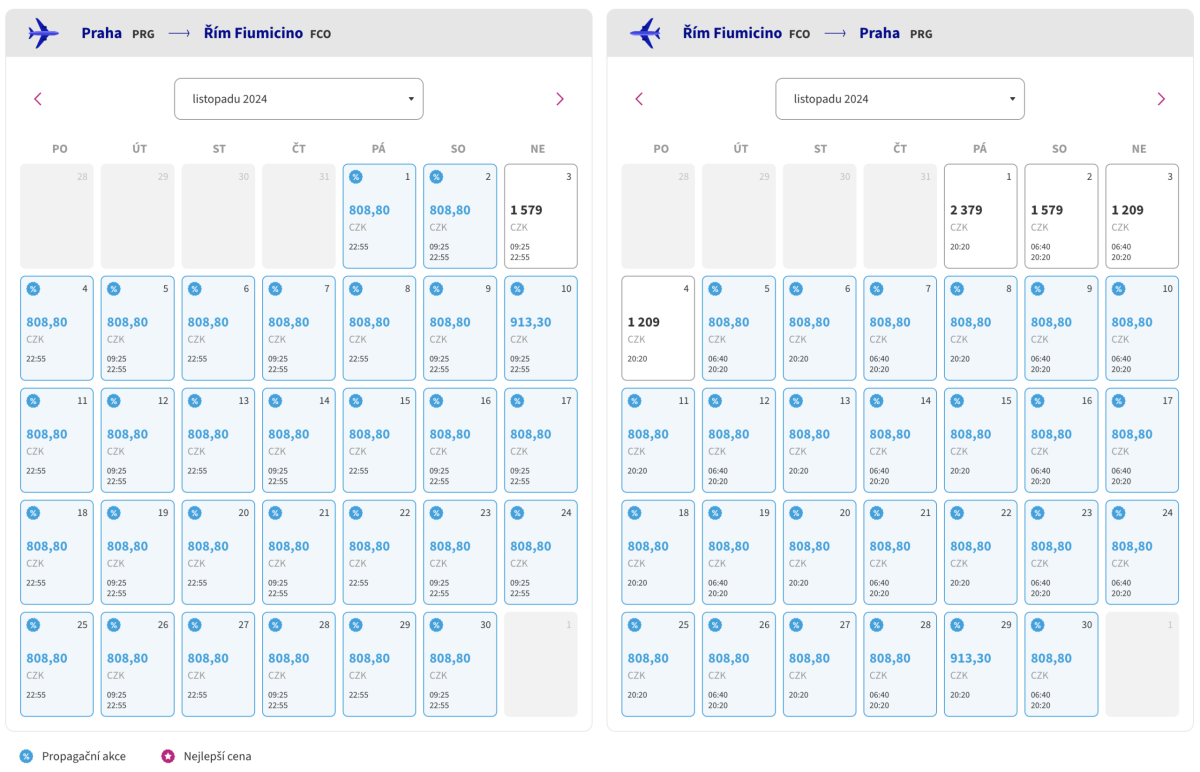Screen dimensions: 1200x772
Task: Click the pink Nejlepší cena legend icon
Action: click(167, 756)
